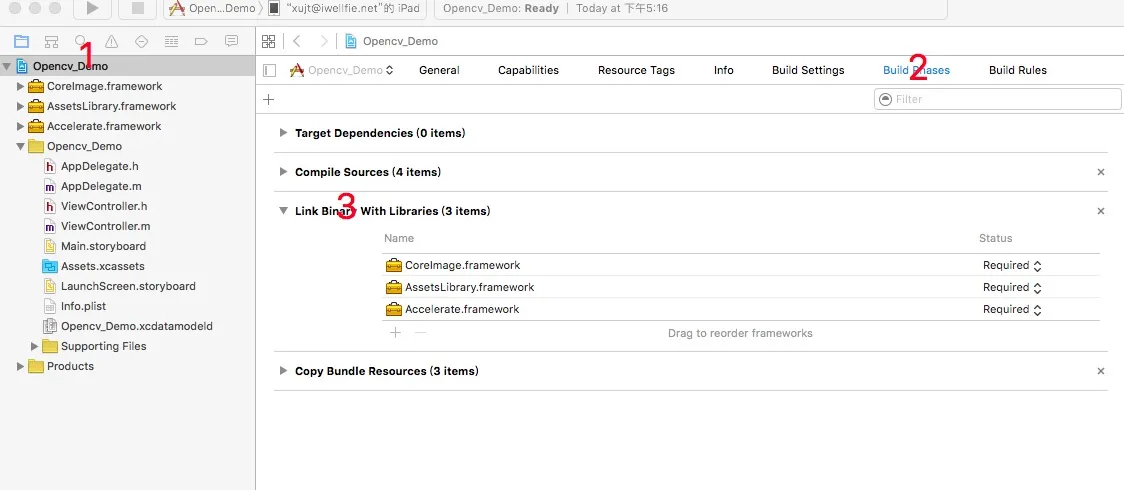Open Info.plist file
The height and width of the screenshot is (490, 1124).
[x=83, y=307]
